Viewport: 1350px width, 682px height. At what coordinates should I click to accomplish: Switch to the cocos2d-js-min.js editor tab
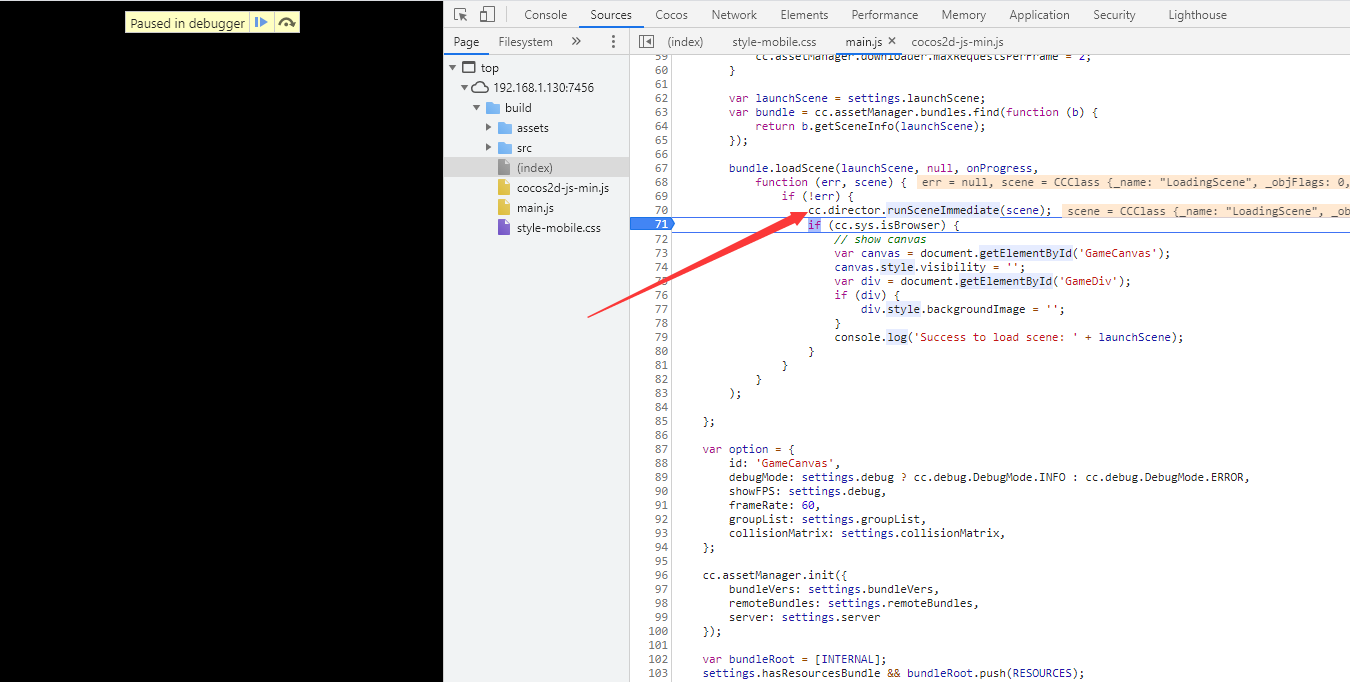point(957,42)
